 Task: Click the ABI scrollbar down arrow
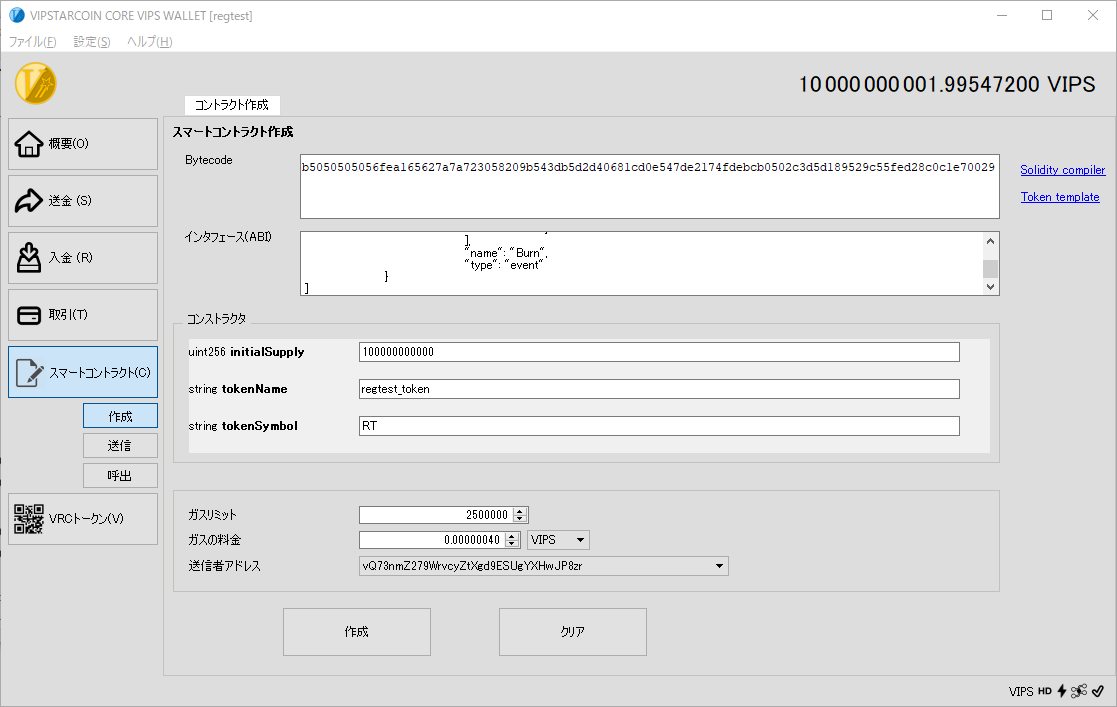(990, 287)
